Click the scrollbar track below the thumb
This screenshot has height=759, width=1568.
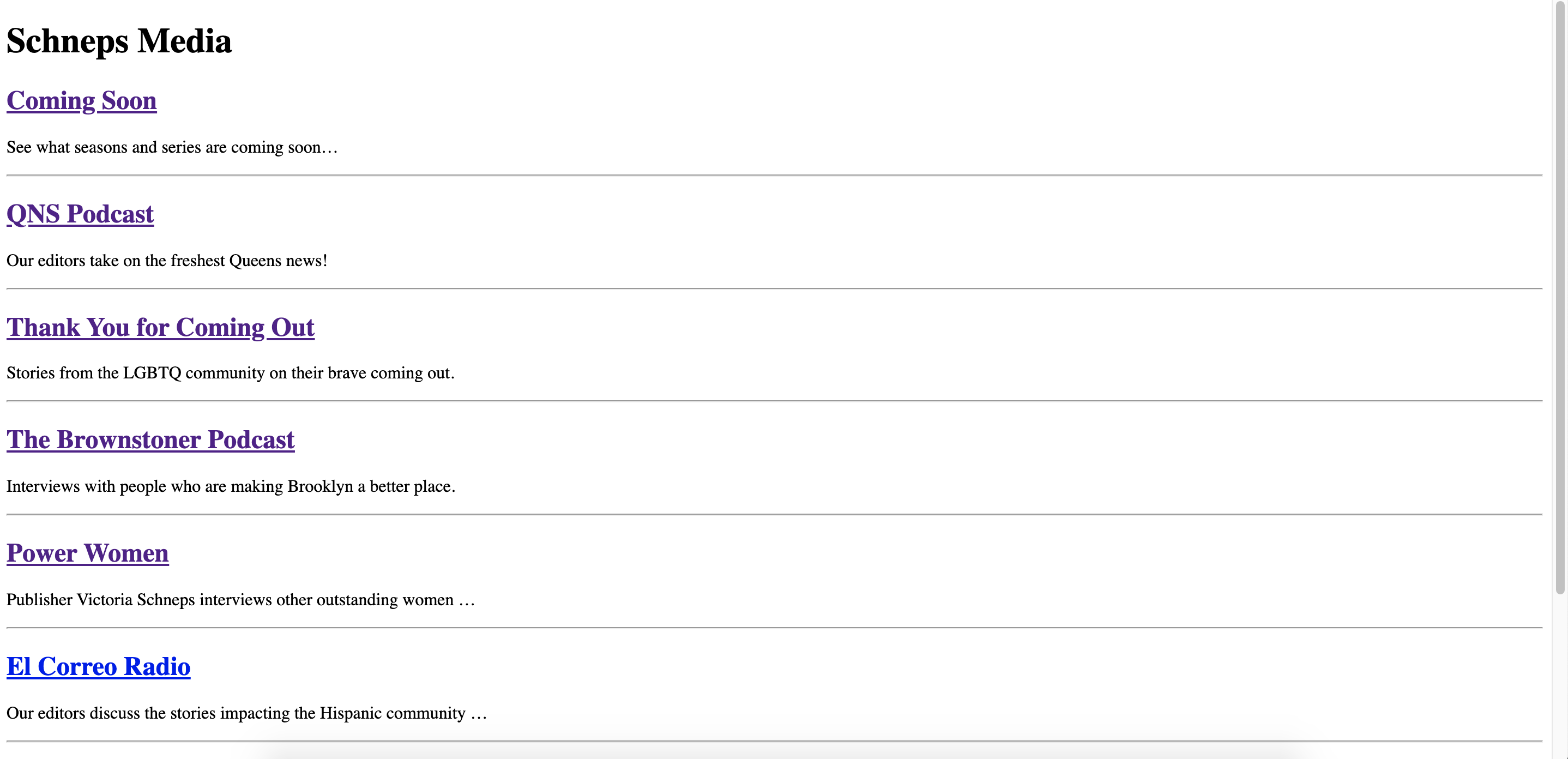point(1560,676)
